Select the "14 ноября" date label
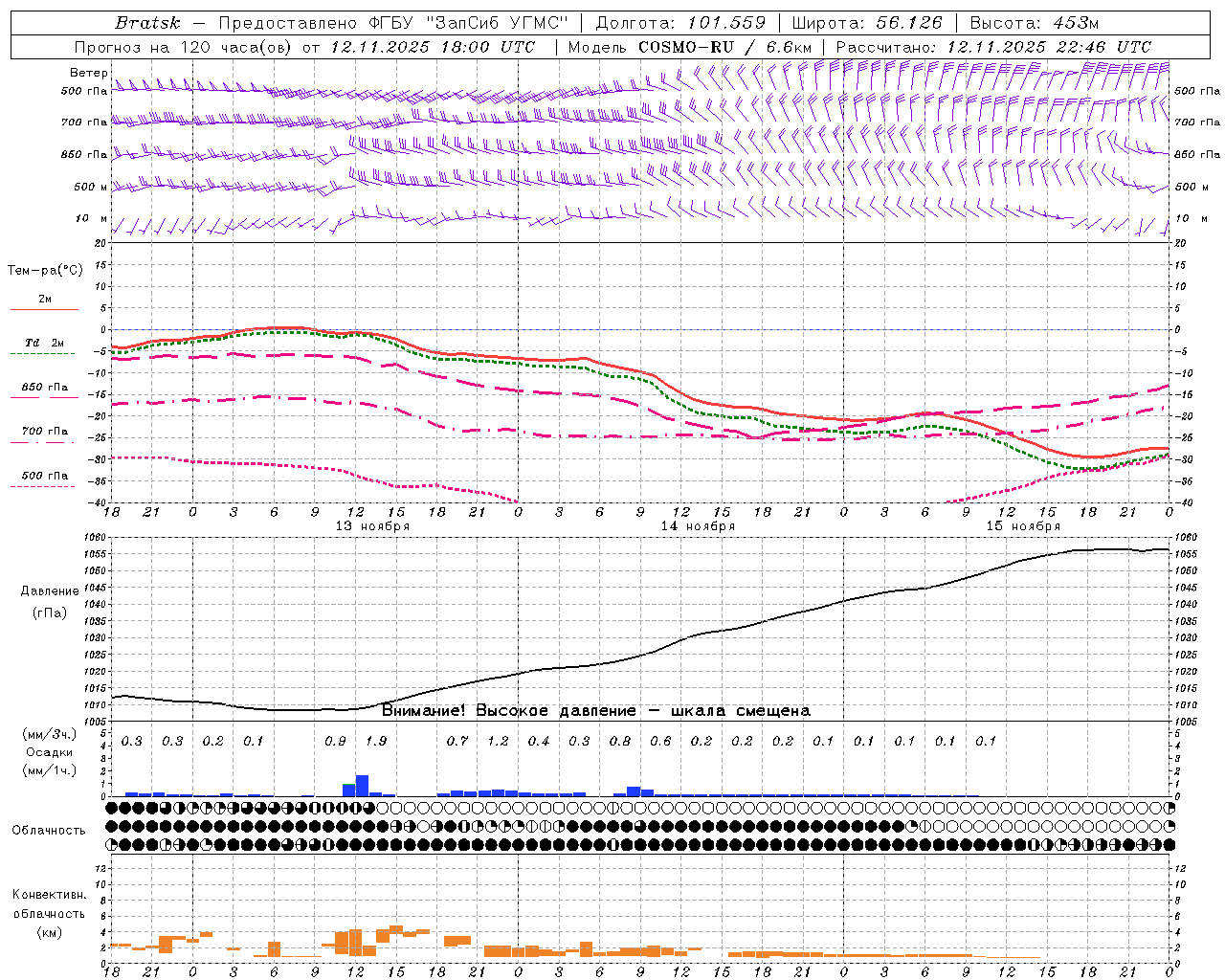Screen dimensions: 1225x980 pyautogui.click(x=698, y=526)
